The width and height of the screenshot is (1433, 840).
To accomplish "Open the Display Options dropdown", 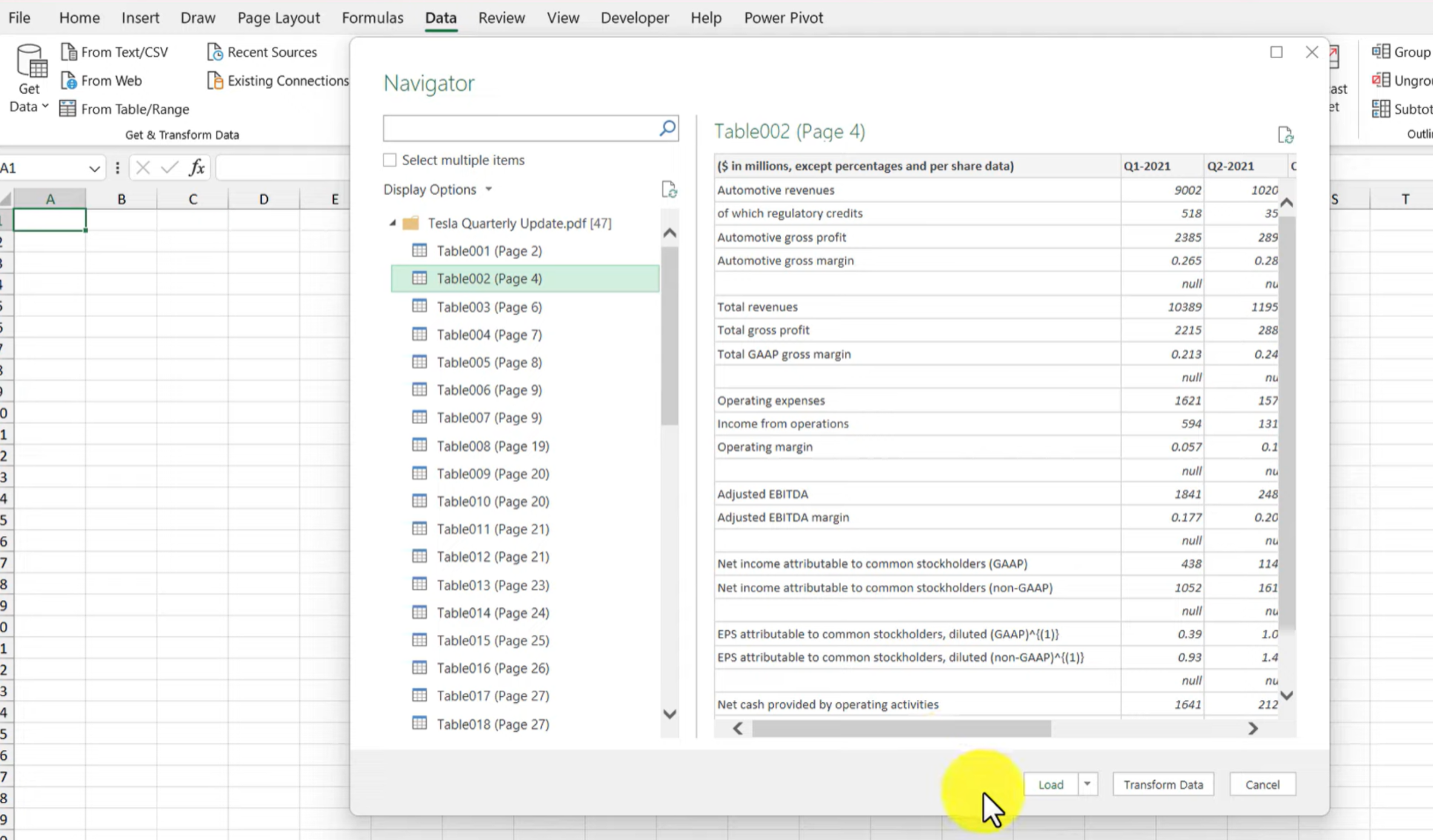I will click(x=438, y=190).
